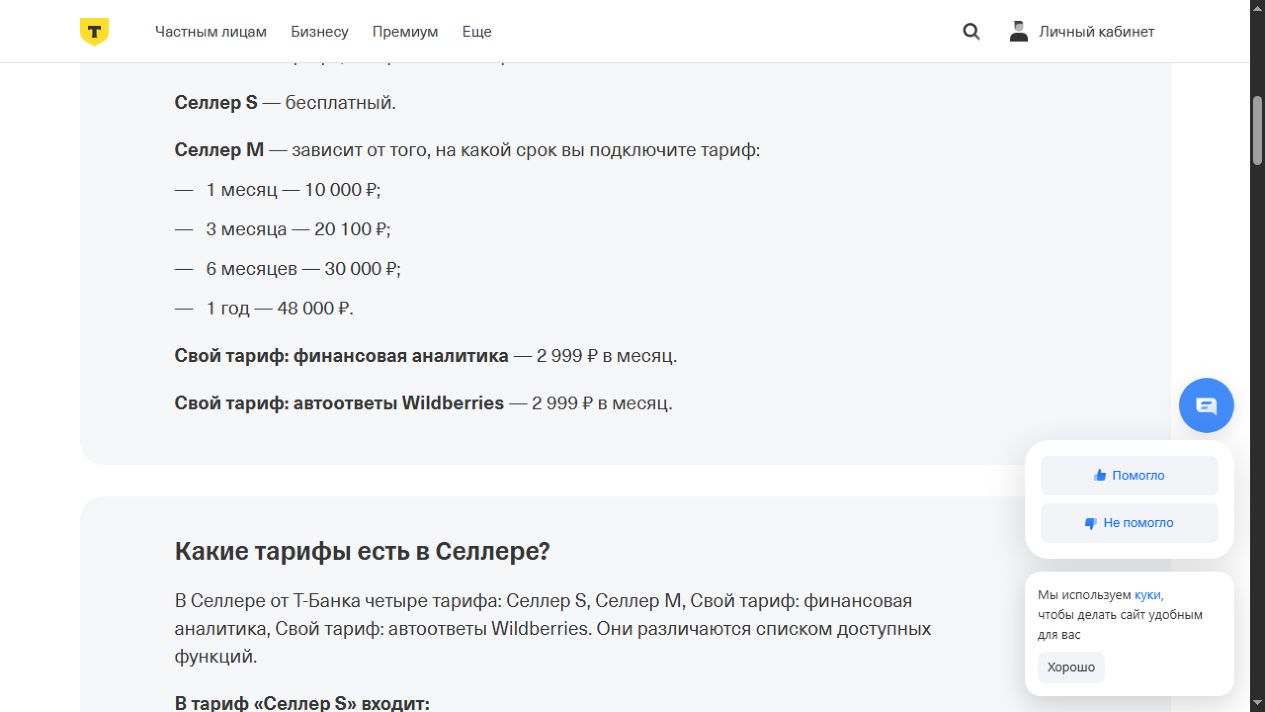Image resolution: width=1265 pixels, height=712 pixels.
Task: Click Свой тариф: финансовая аналитика price line
Action: coord(426,356)
